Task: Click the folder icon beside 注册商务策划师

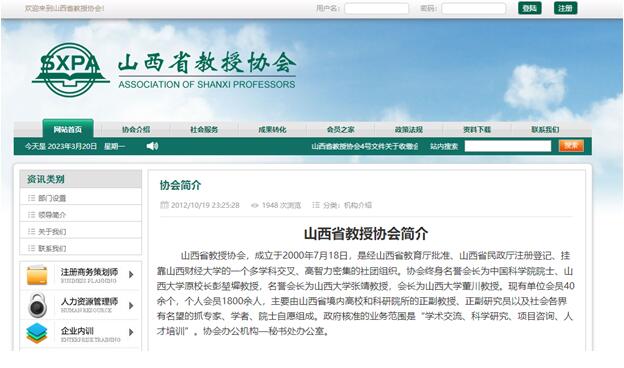Action: click(37, 275)
